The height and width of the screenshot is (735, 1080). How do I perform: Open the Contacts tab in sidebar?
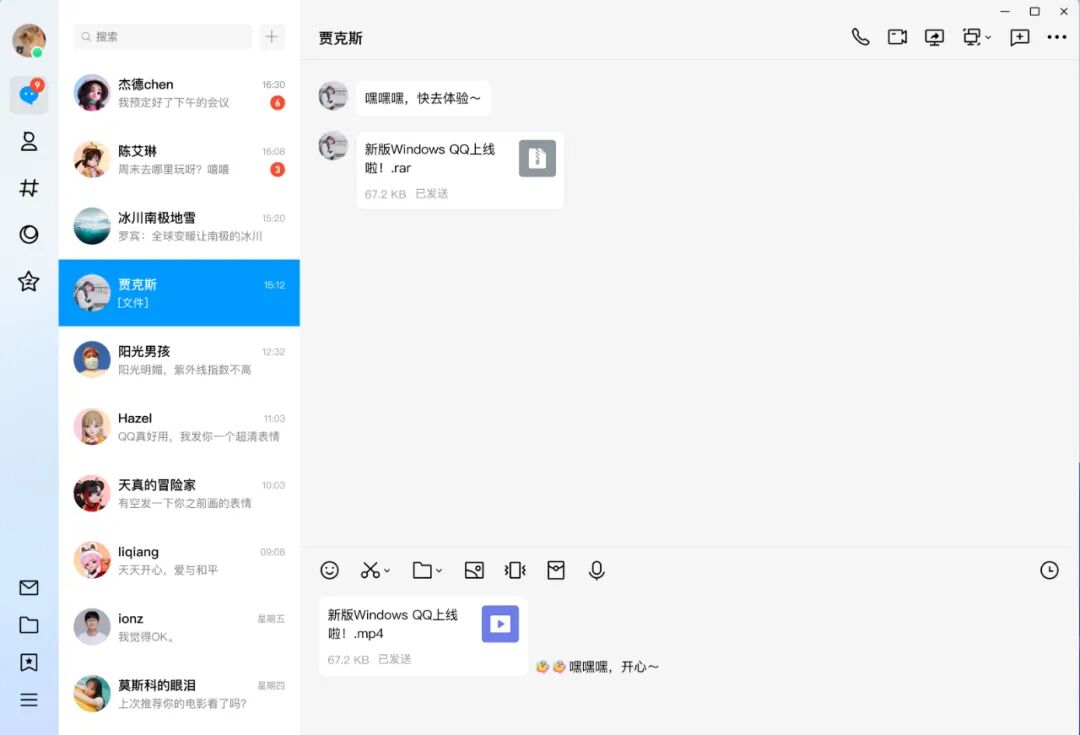[x=29, y=141]
